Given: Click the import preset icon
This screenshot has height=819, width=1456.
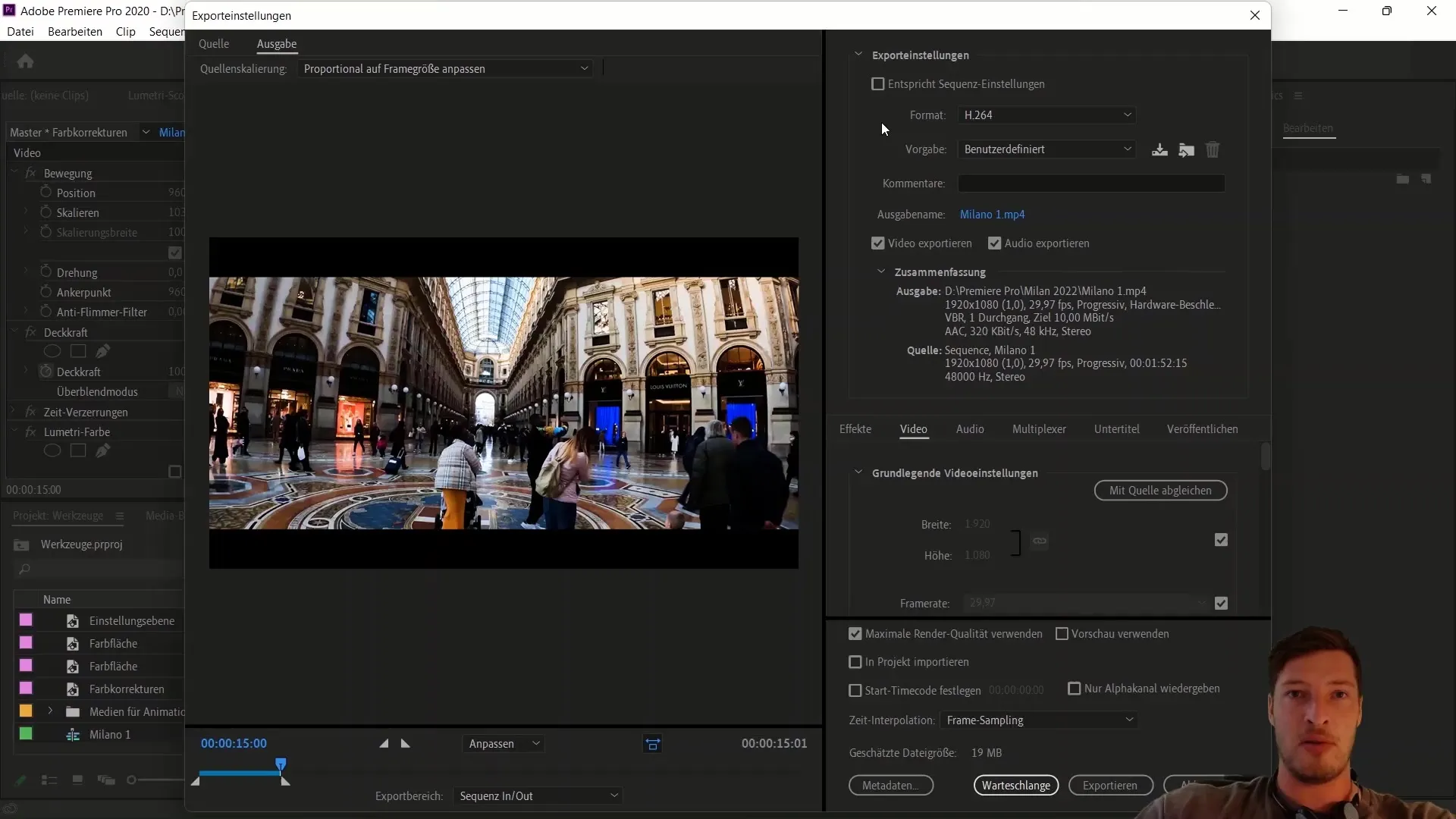Looking at the screenshot, I should [x=1187, y=149].
